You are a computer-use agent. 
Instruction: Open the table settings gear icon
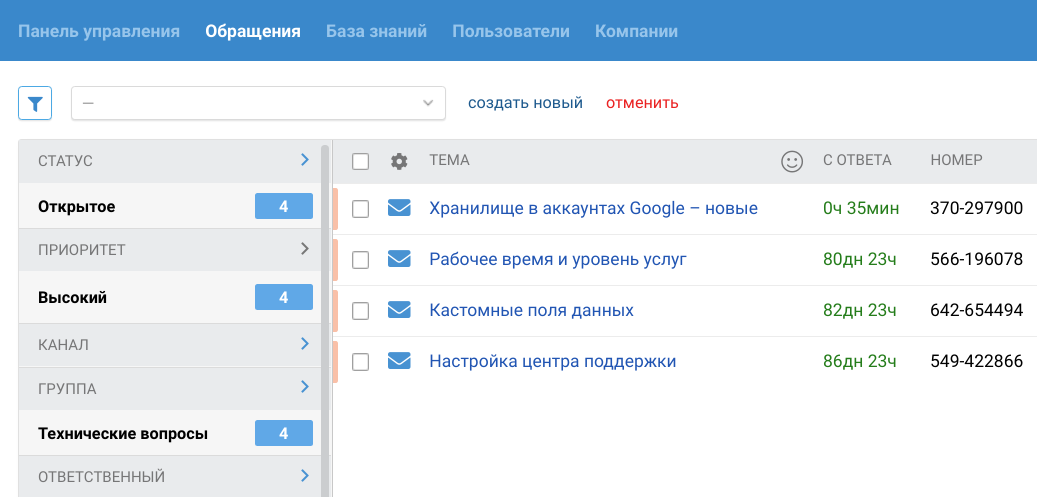pos(399,161)
